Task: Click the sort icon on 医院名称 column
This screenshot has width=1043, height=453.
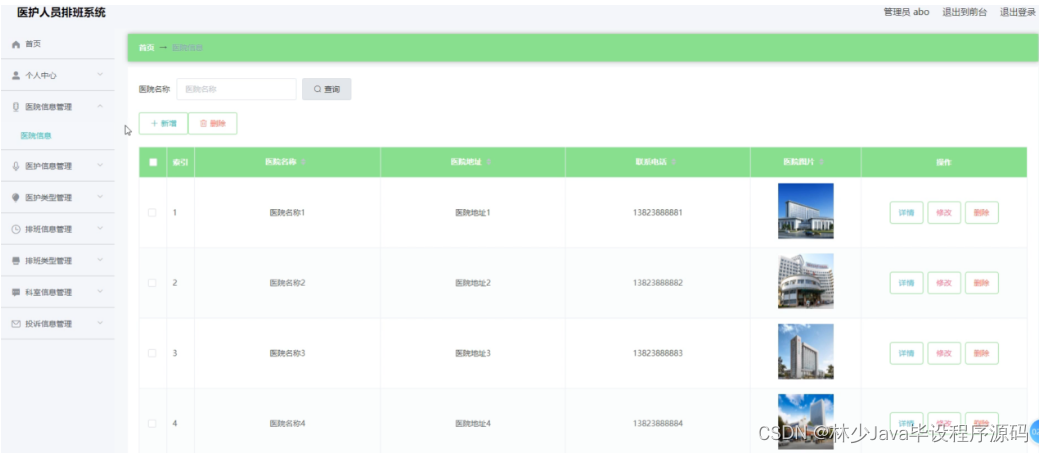Action: [303, 163]
